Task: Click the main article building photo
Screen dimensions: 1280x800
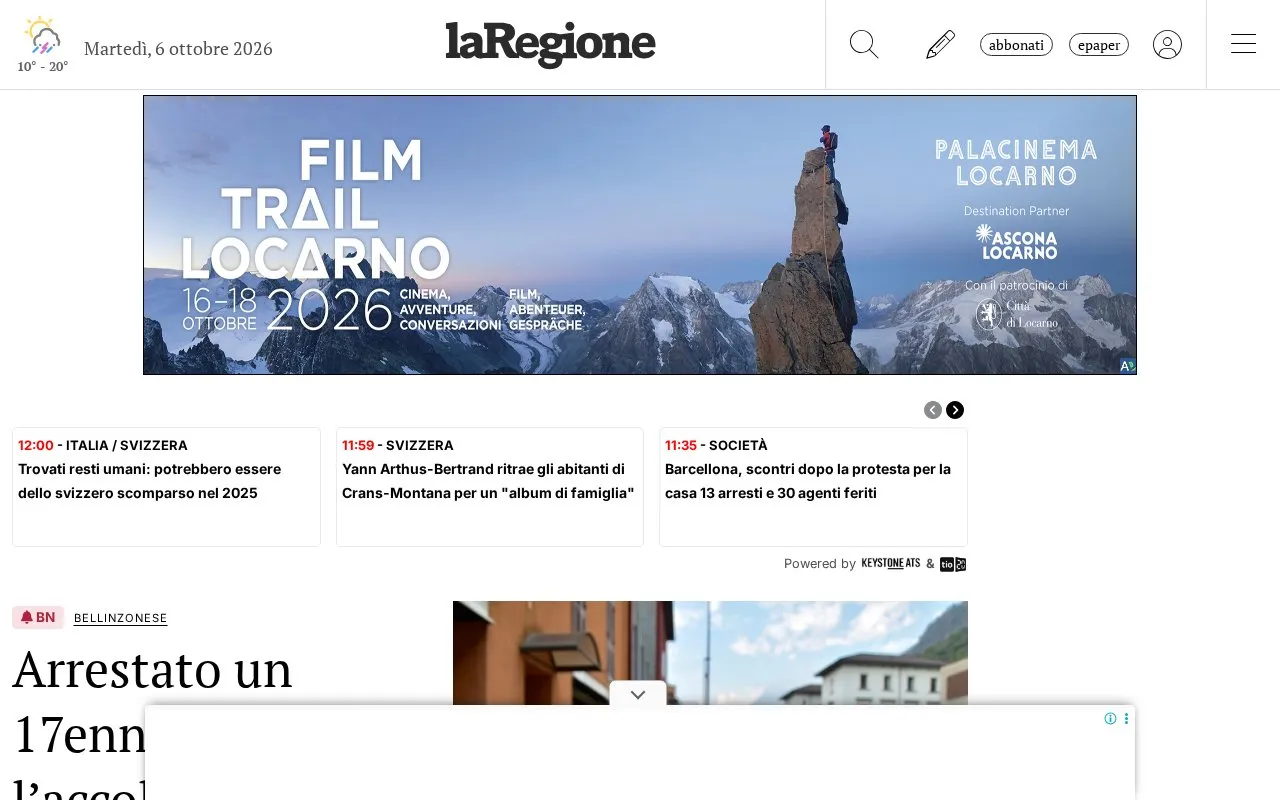Action: point(710,652)
